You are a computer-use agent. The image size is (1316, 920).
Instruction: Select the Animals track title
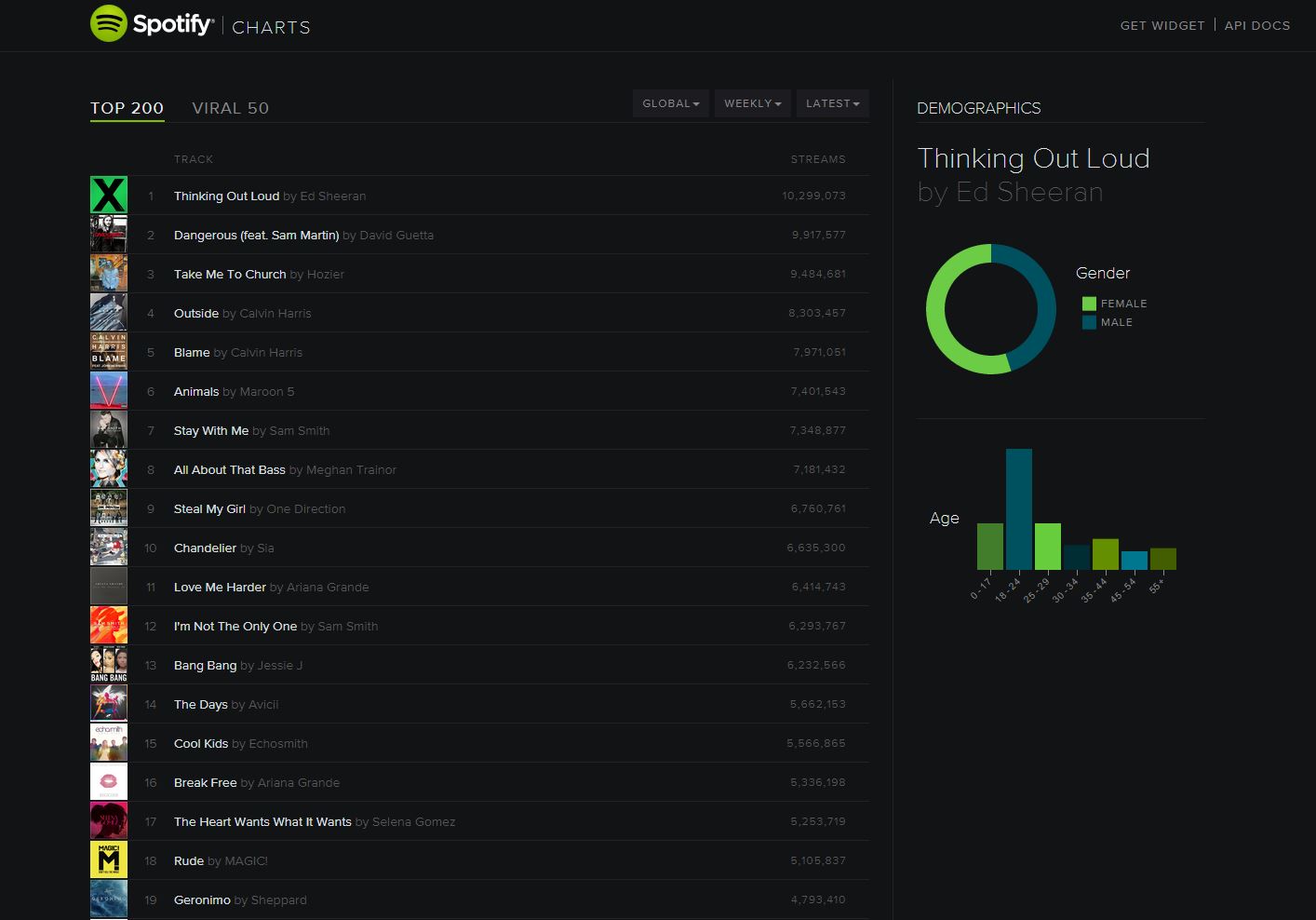(x=196, y=391)
